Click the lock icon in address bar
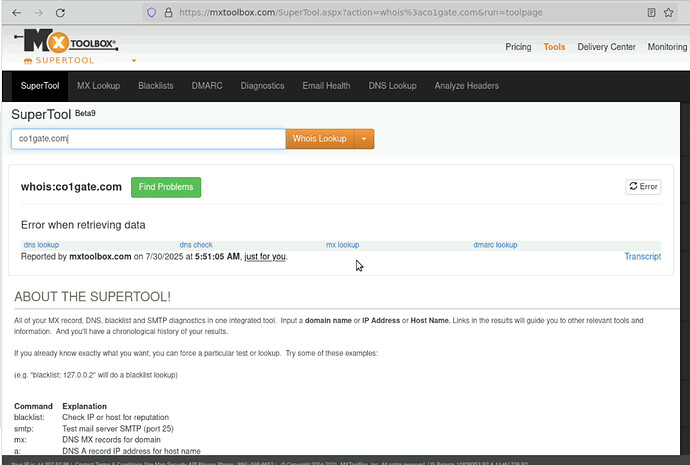The image size is (690, 465). click(x=168, y=13)
